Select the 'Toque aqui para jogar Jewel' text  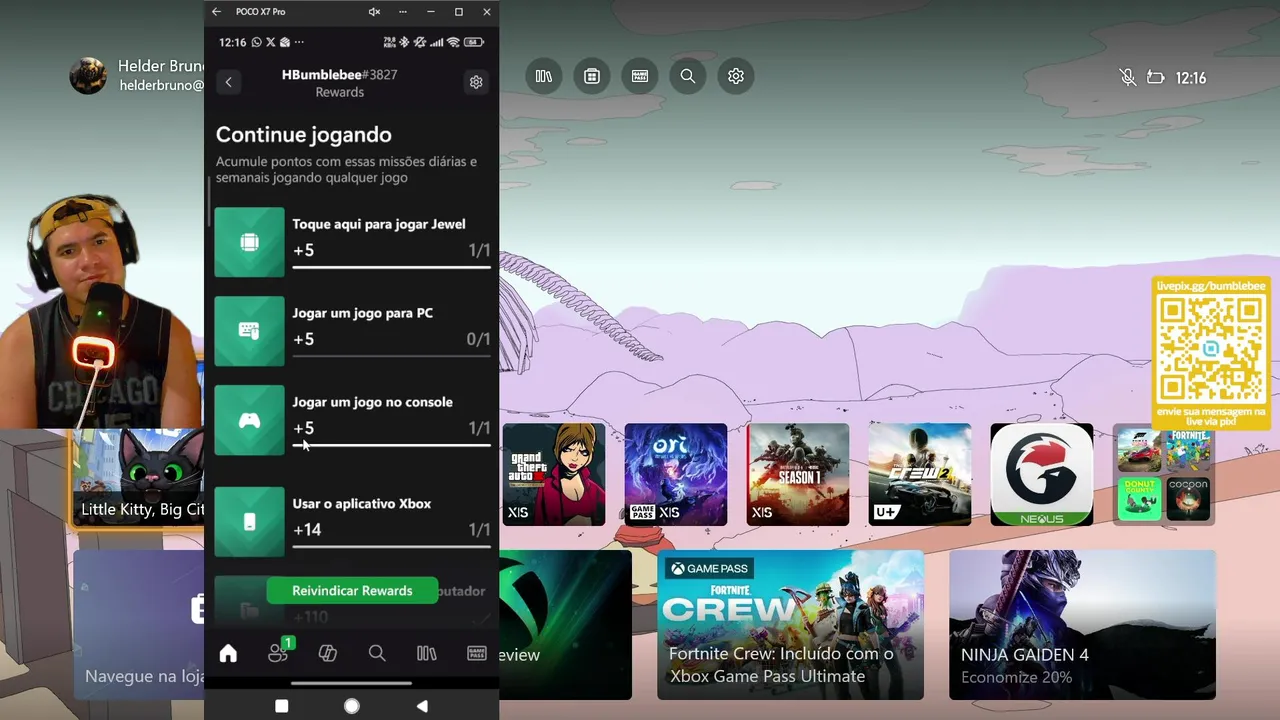[379, 224]
